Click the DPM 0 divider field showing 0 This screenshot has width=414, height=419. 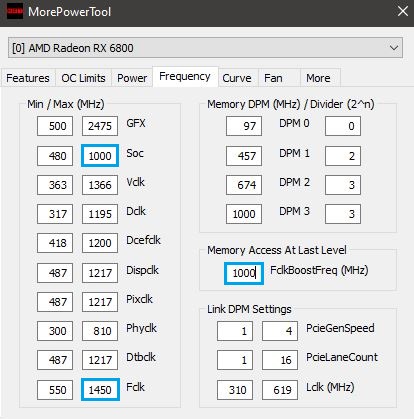[x=343, y=126]
